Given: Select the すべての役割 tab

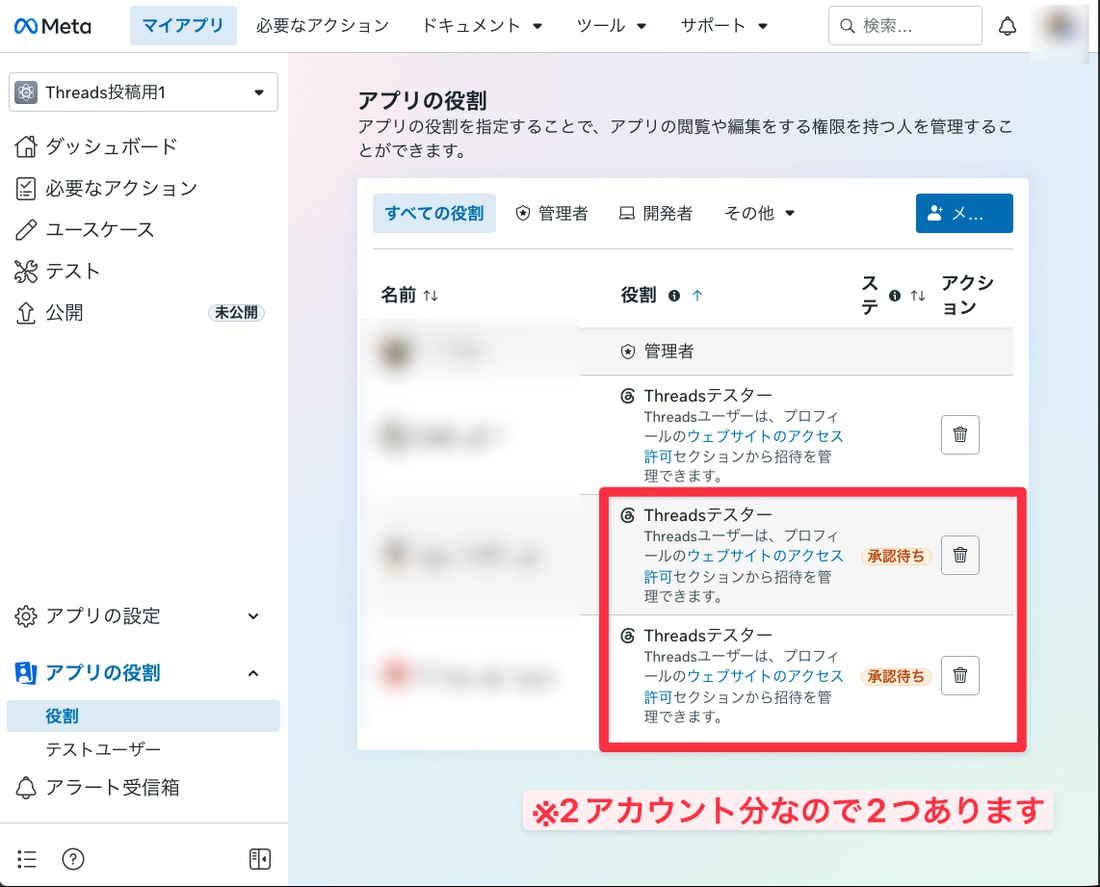Looking at the screenshot, I should [x=434, y=213].
